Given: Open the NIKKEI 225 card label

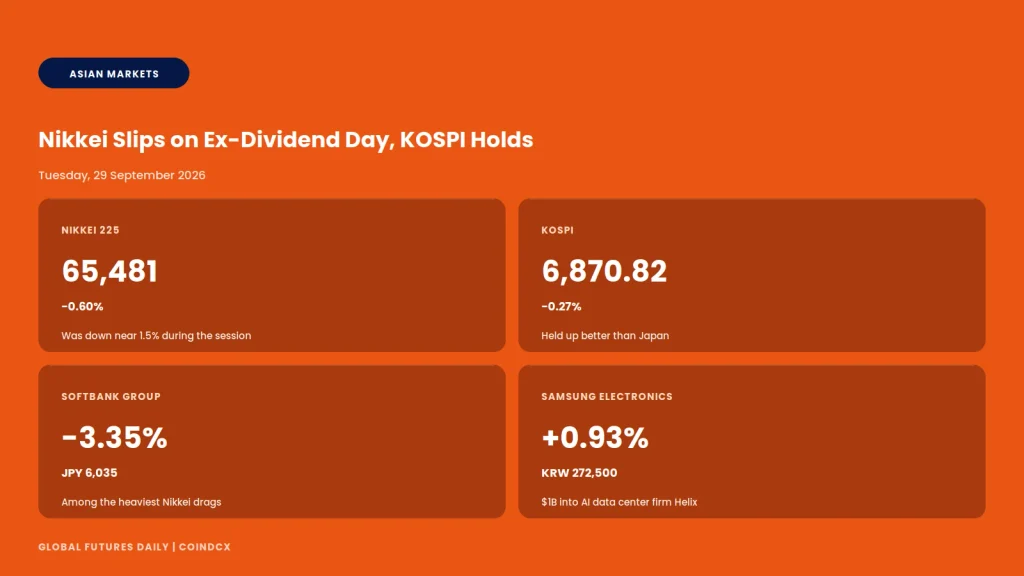Looking at the screenshot, I should 90,230.
